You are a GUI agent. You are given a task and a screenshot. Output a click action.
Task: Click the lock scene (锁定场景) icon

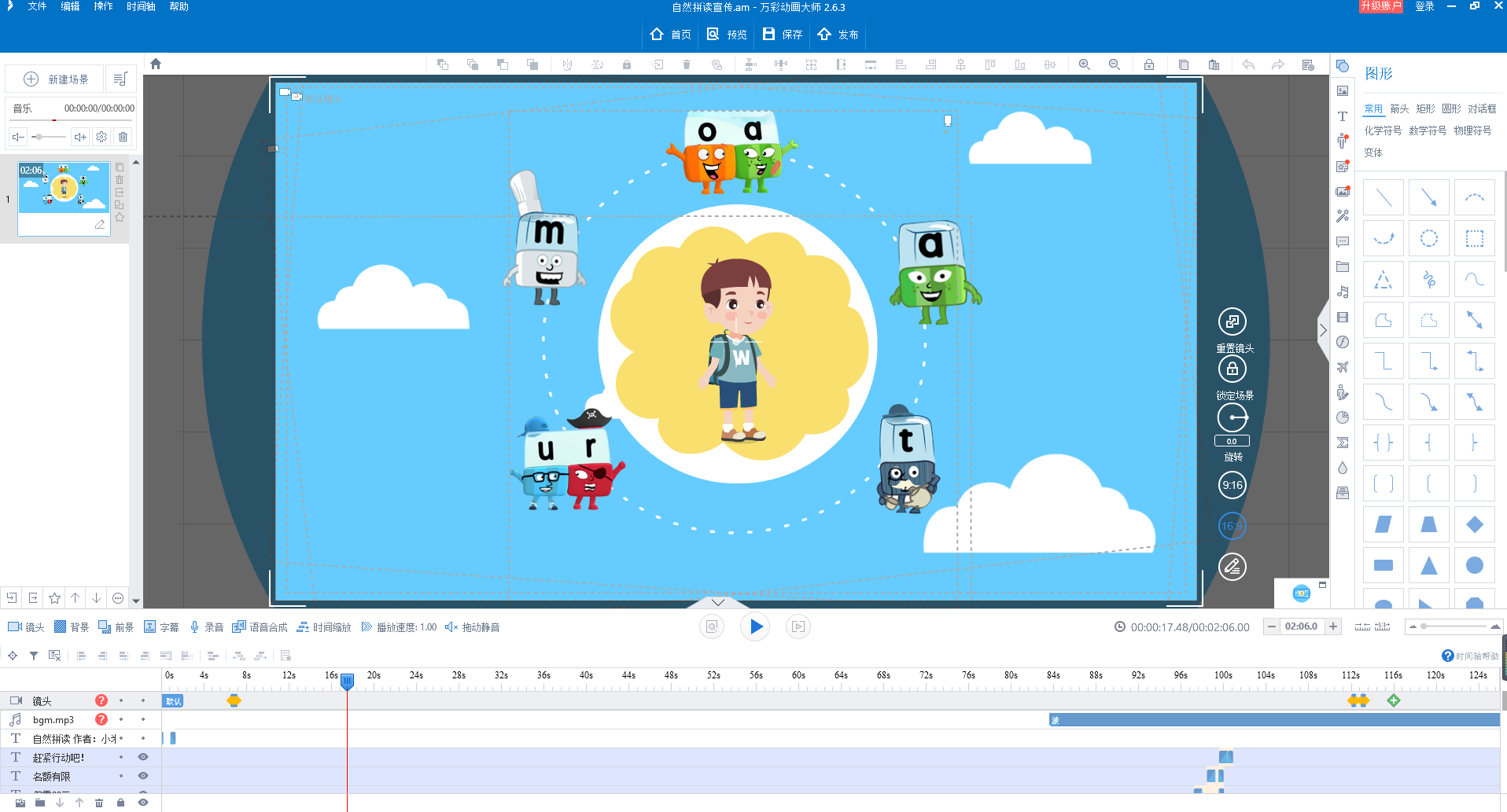coord(1232,369)
